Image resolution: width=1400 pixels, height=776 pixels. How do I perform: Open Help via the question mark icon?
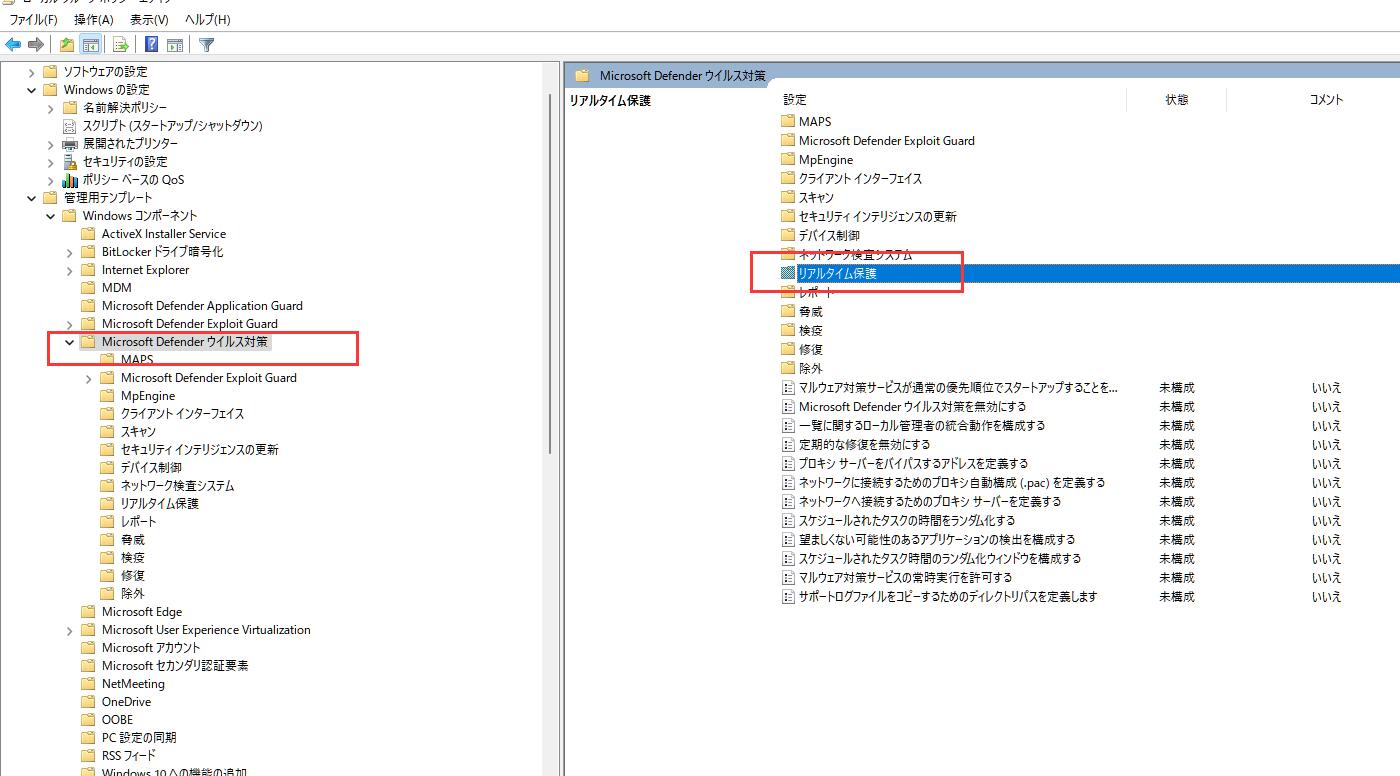coord(151,44)
